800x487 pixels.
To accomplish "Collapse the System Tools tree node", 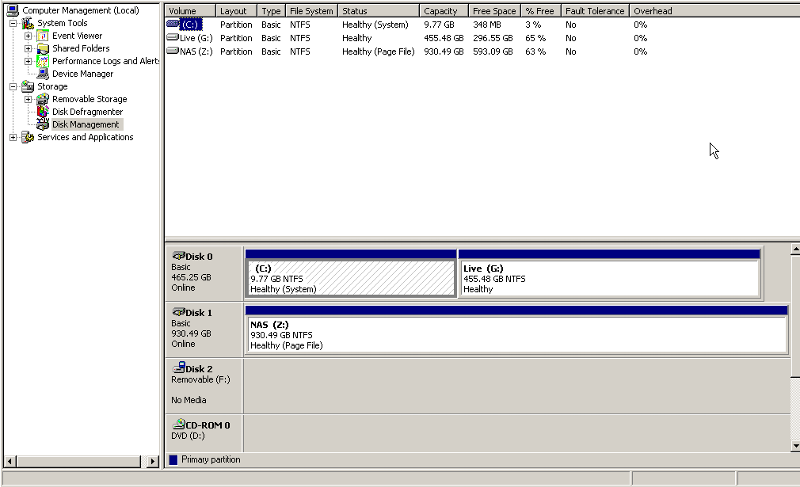I will click(x=13, y=23).
